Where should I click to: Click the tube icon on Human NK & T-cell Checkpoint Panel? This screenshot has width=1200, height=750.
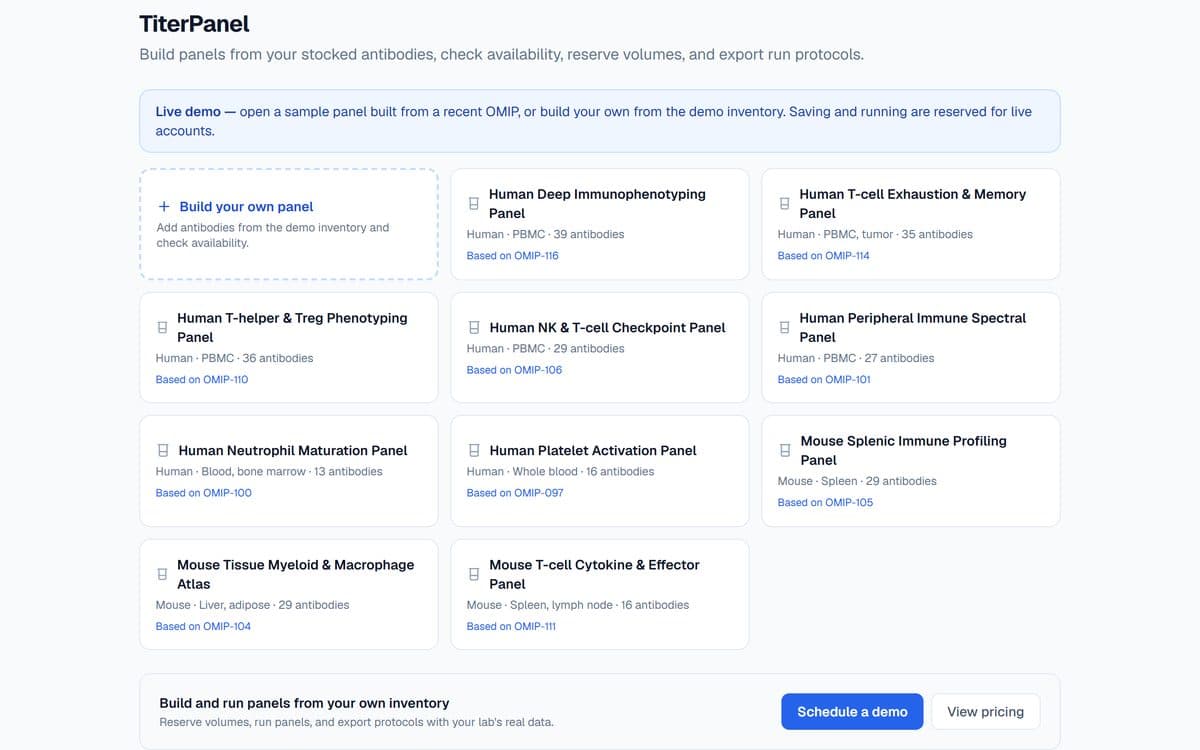[474, 327]
